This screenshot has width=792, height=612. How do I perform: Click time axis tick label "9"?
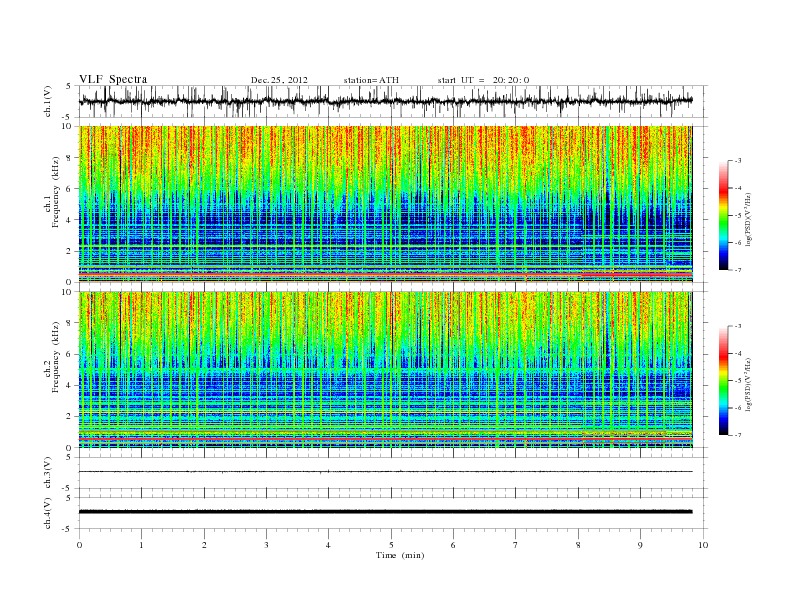(640, 545)
